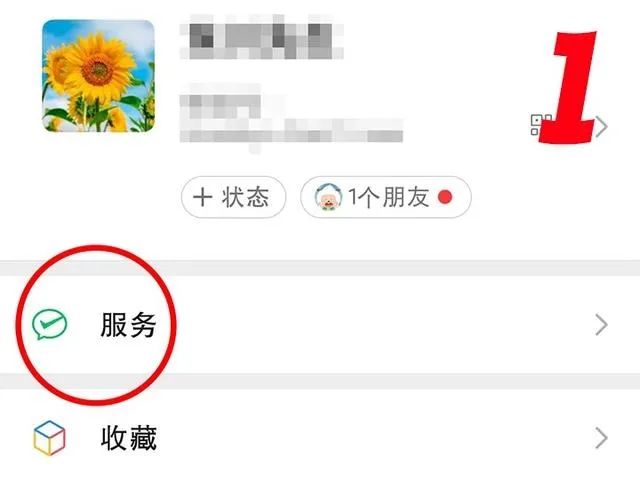The height and width of the screenshot is (484, 640).
Task: Click the 服务 text label
Action: tap(128, 325)
